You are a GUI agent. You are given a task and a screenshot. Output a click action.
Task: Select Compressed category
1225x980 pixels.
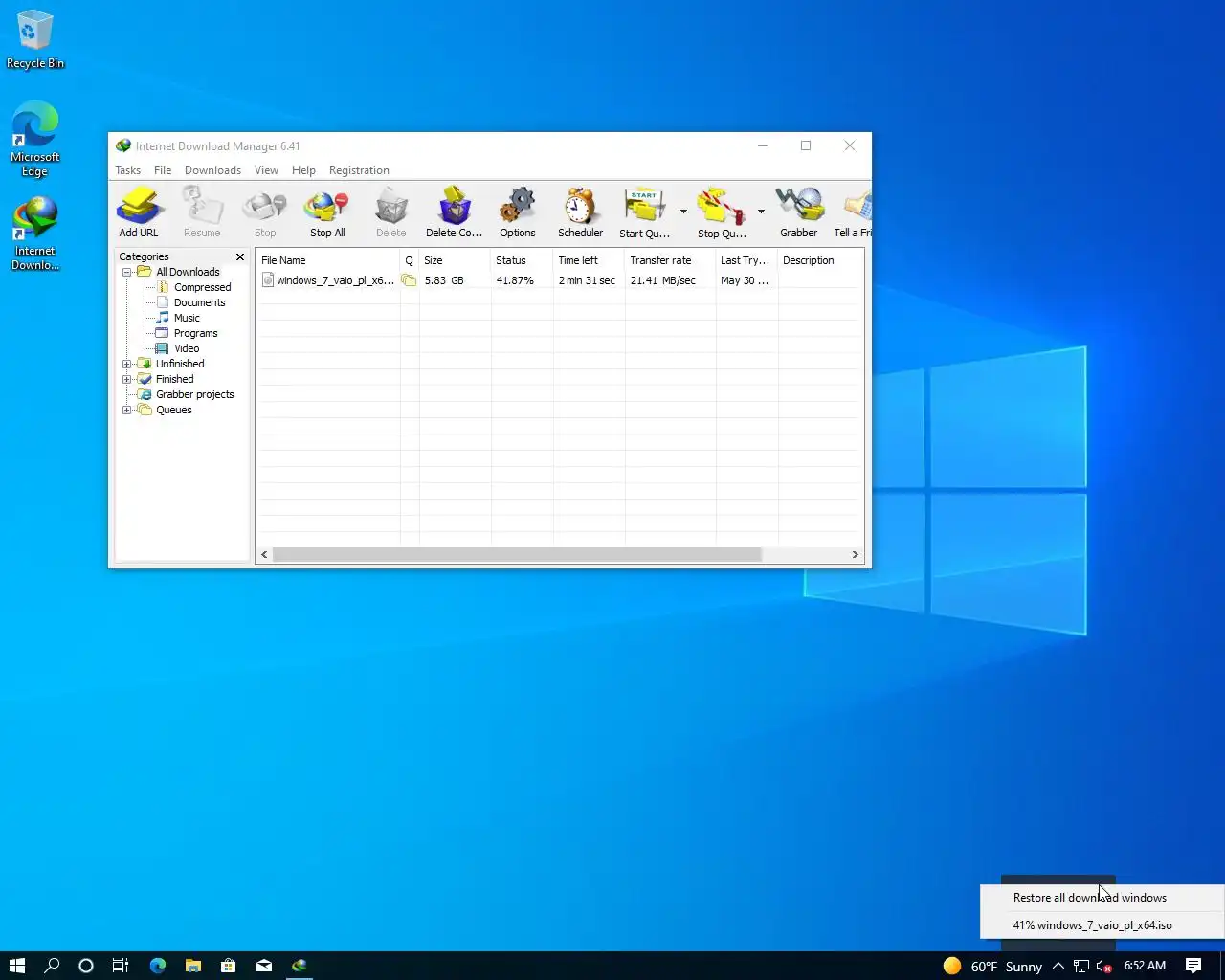pyautogui.click(x=202, y=287)
